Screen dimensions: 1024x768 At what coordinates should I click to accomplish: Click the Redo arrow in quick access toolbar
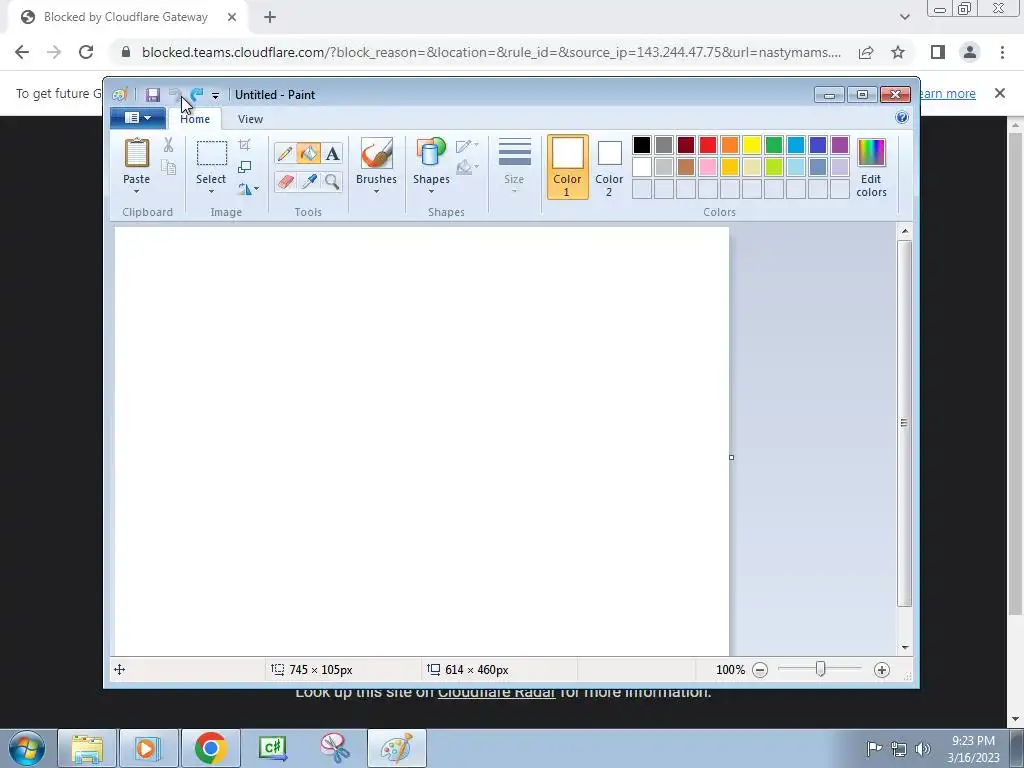tap(197, 95)
